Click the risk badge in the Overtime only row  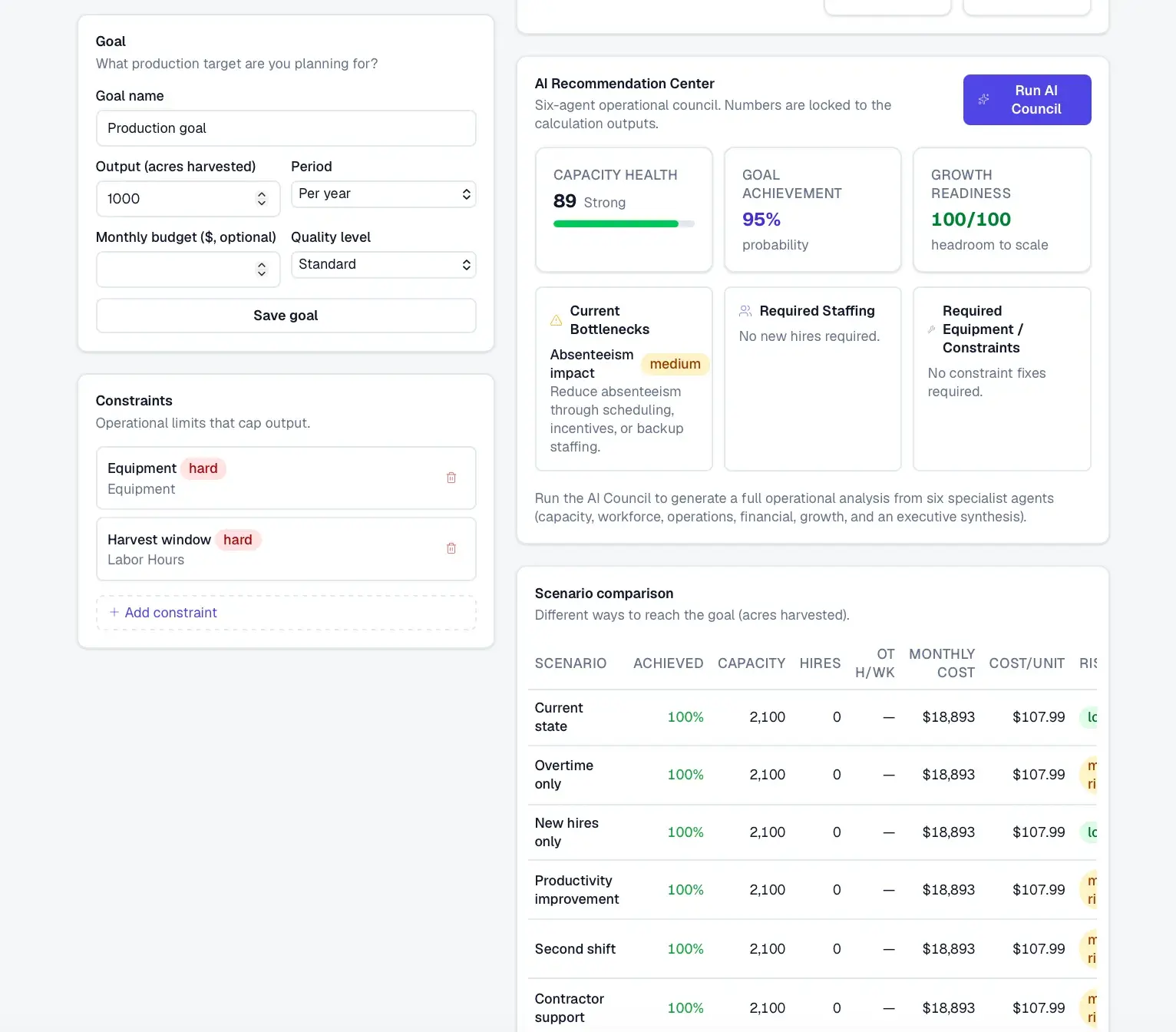1088,775
